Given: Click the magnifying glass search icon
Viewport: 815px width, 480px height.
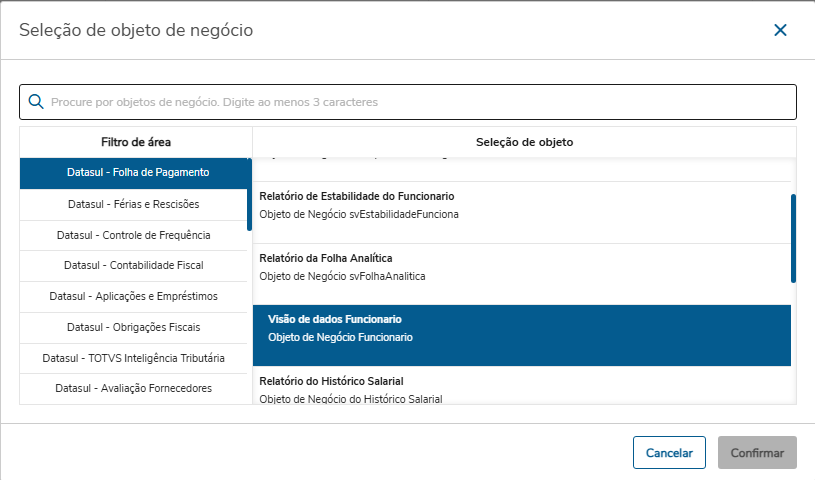Looking at the screenshot, I should (36, 102).
